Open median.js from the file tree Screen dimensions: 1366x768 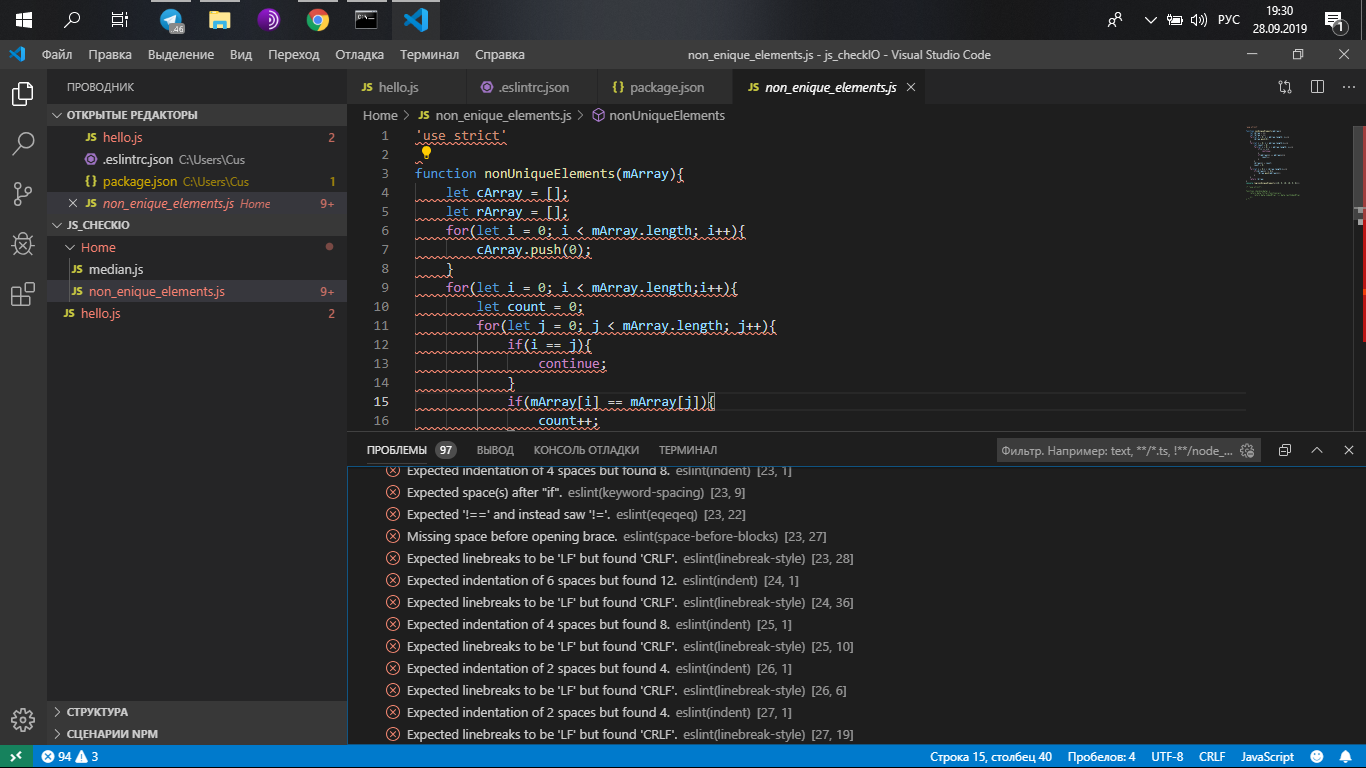click(197, 269)
